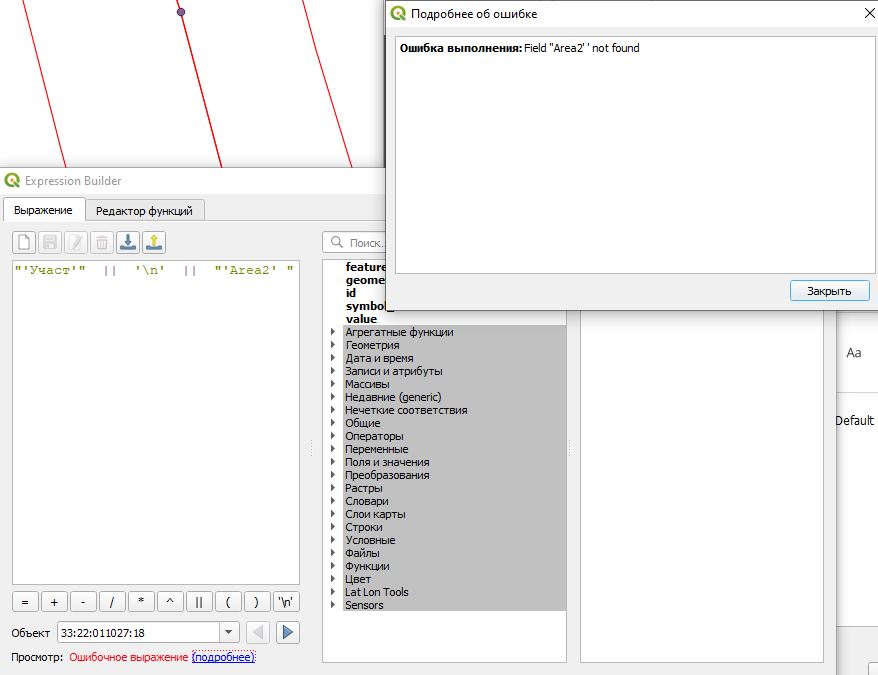Screen dimensions: 878x675
Task: Insert the new line '\n' operator
Action: (x=287, y=602)
